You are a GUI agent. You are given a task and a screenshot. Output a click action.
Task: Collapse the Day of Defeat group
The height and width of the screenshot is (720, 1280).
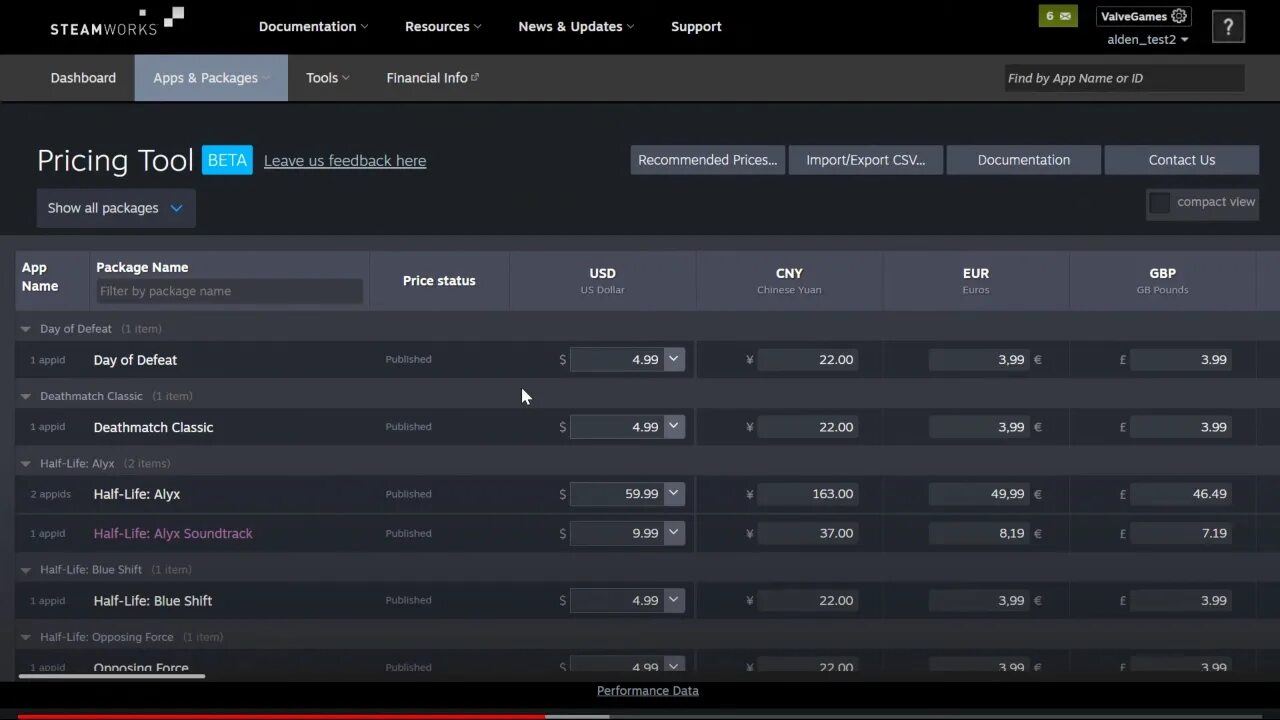(x=26, y=329)
